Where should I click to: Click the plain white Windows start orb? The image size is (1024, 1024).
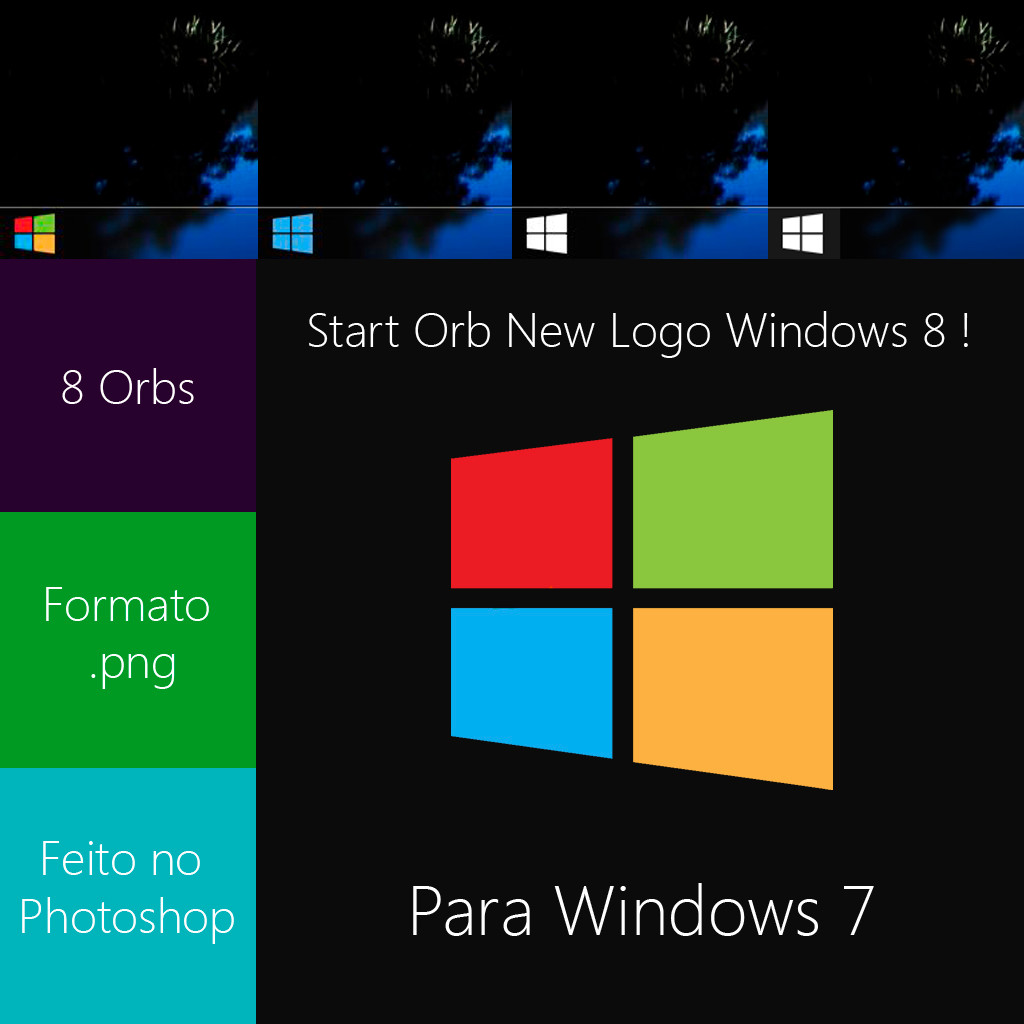[547, 233]
